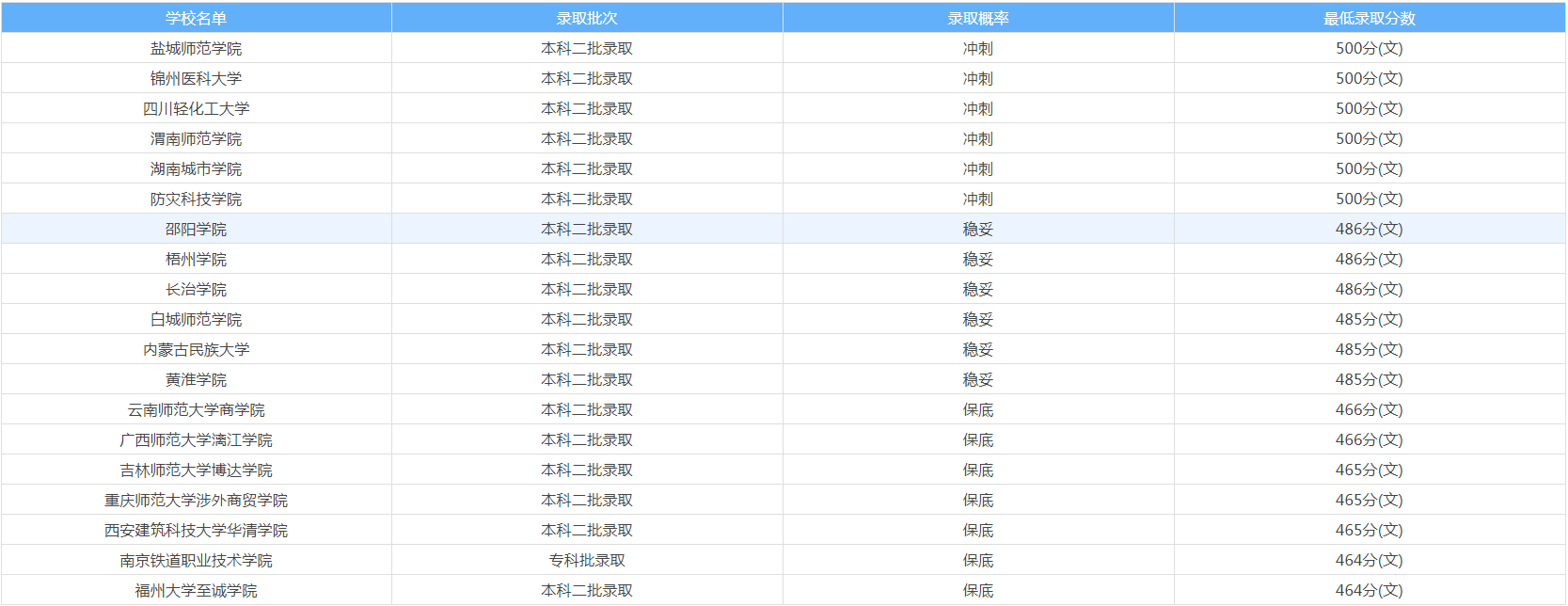Click 500分(文) in the 湖南城市学院 row
The width and height of the screenshot is (1568, 606).
[1370, 168]
